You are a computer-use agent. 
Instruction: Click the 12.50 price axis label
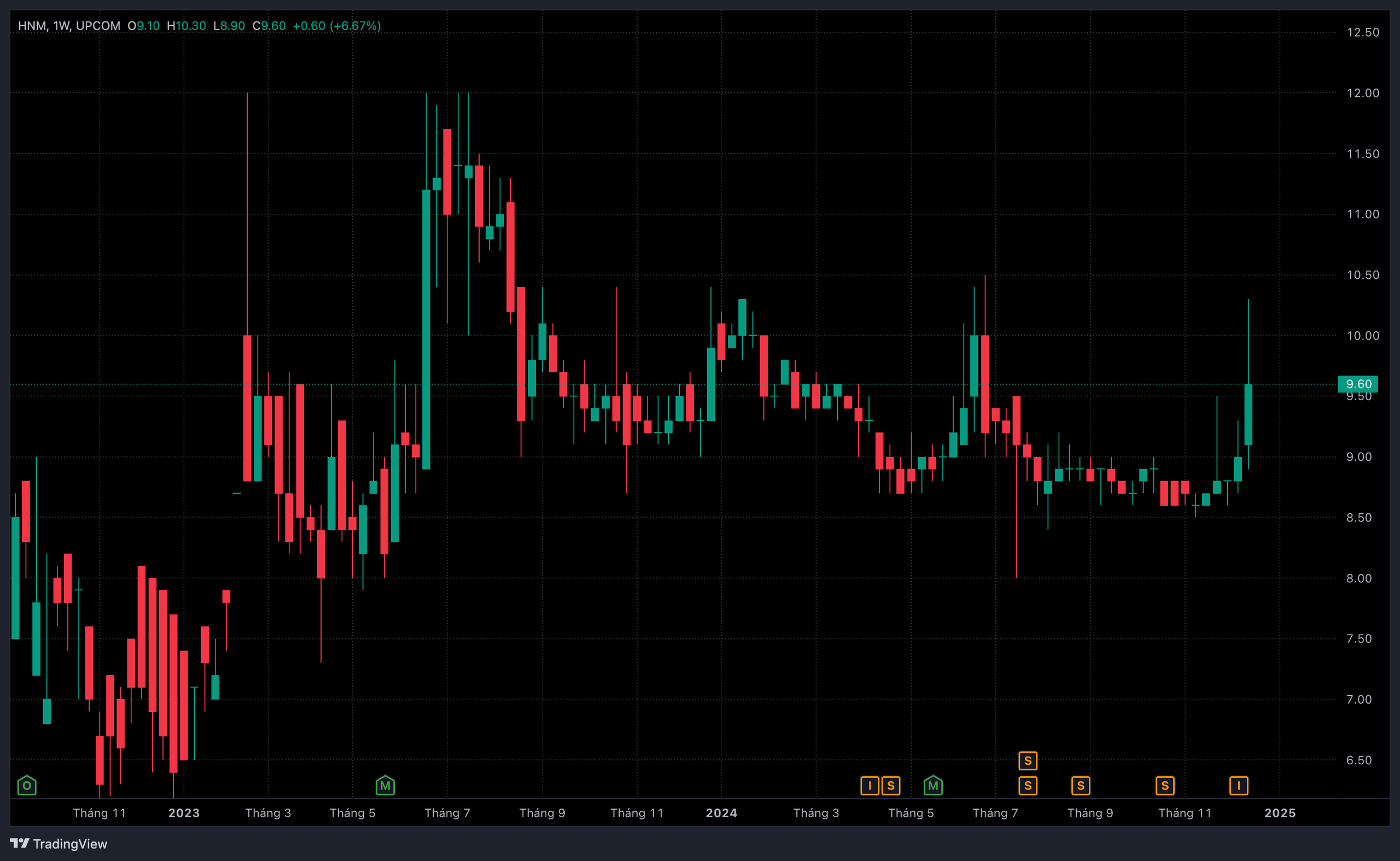1363,32
